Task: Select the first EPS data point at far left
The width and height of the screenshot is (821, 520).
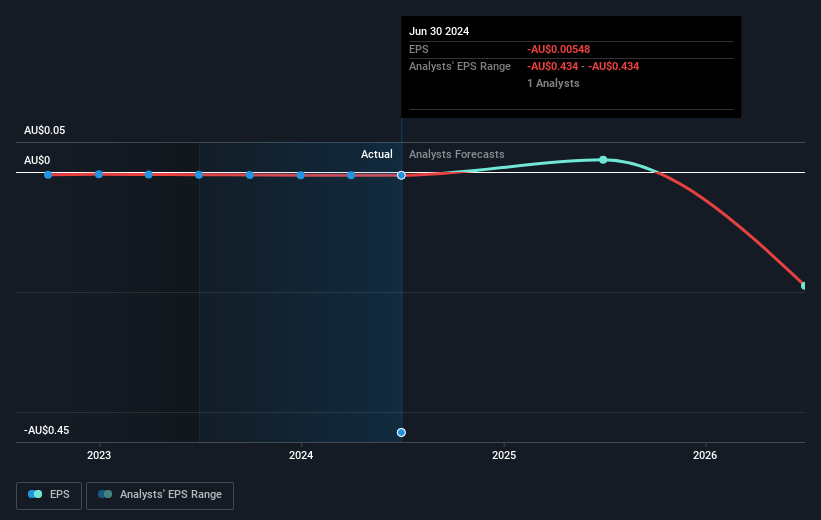Action: pyautogui.click(x=48, y=174)
